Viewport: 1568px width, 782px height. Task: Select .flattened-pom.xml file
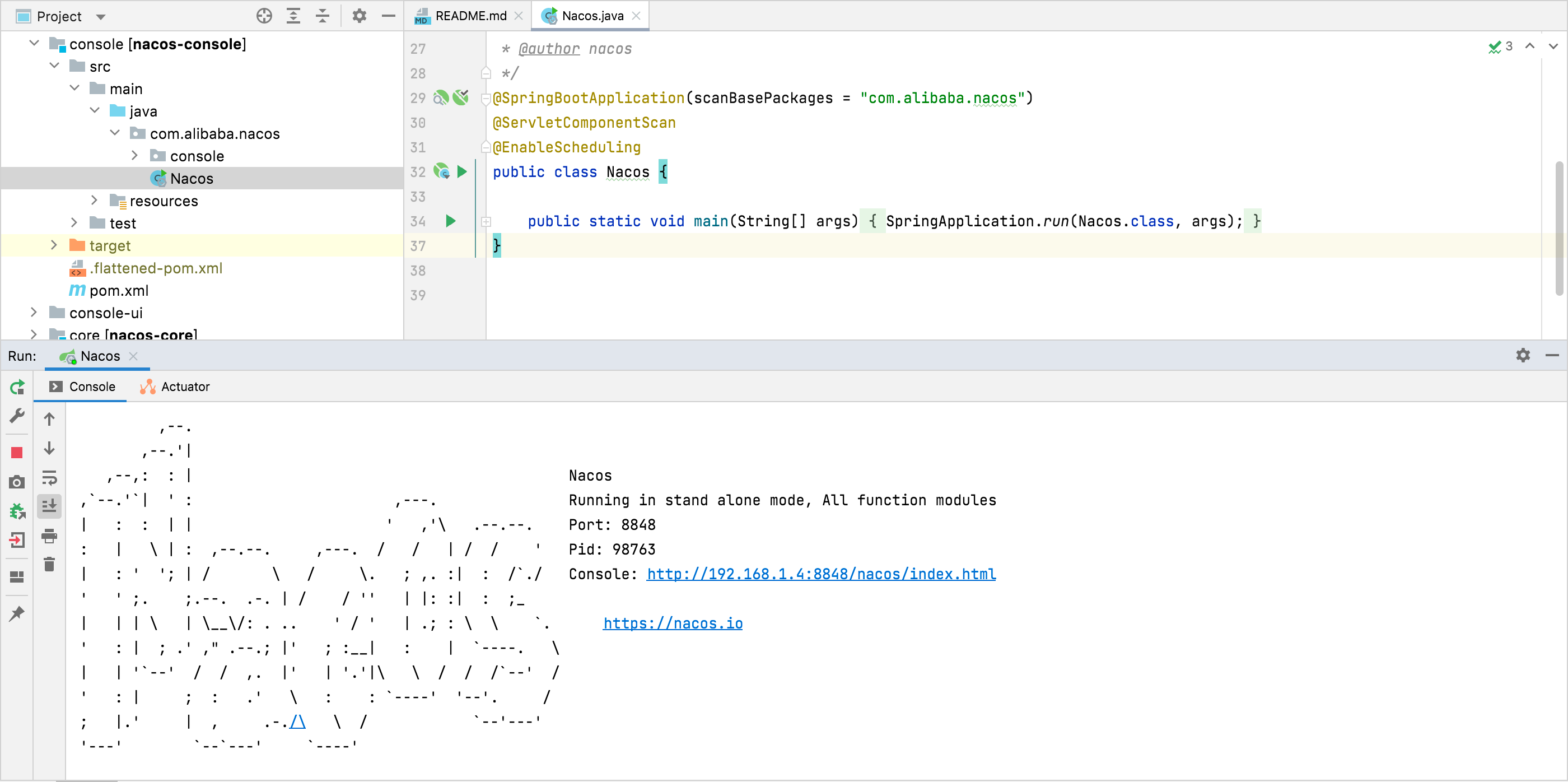pyautogui.click(x=156, y=268)
